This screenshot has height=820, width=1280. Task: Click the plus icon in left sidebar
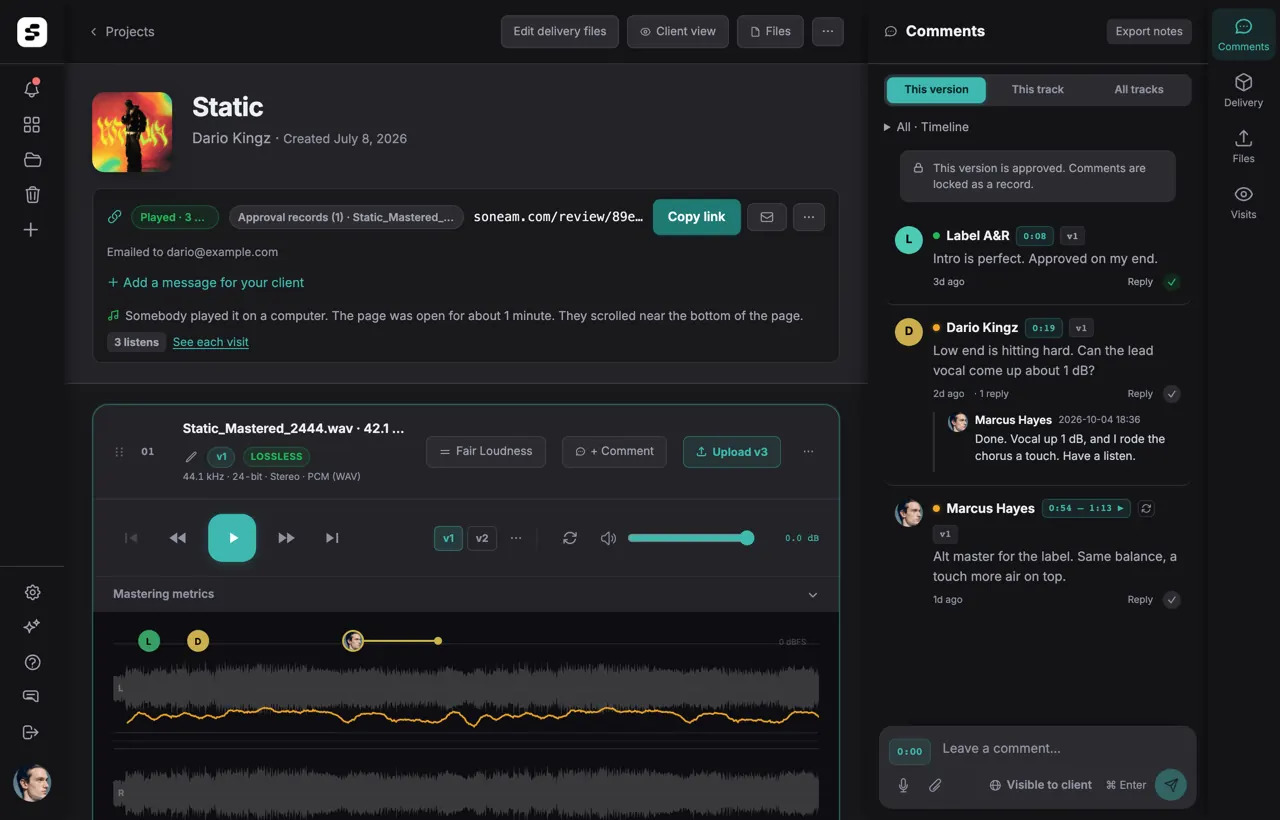[31, 230]
